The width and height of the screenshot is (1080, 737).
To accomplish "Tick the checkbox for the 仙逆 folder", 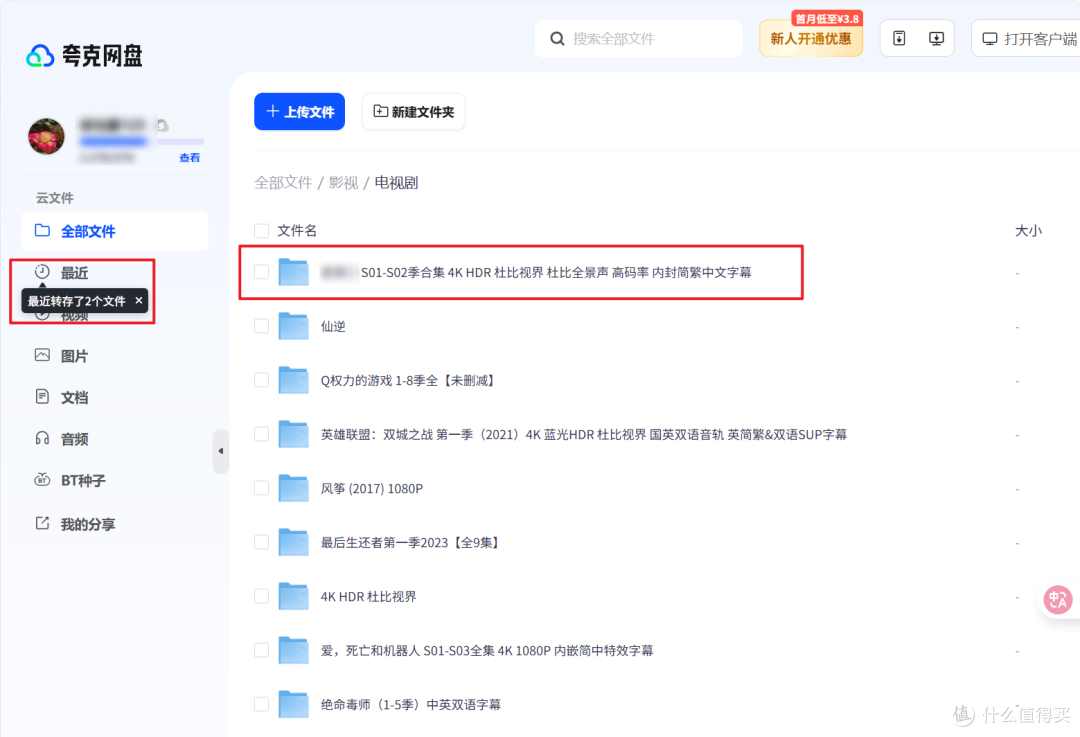I will (261, 326).
